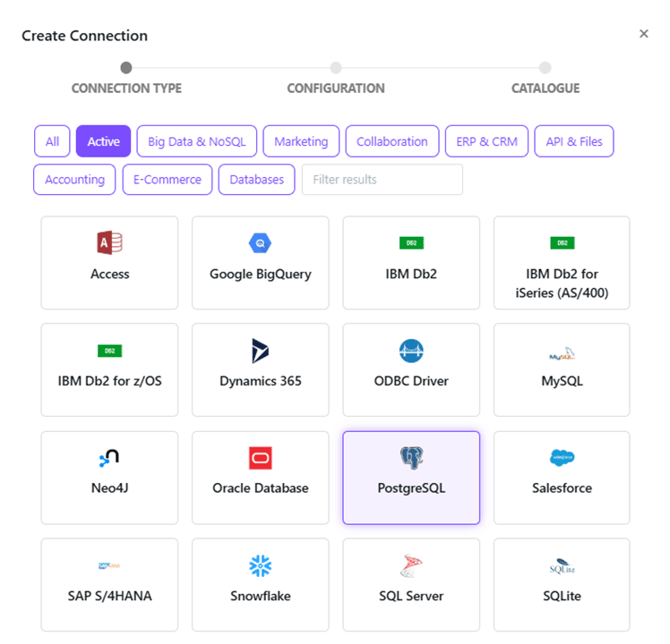Viewport: 670px width, 644px height.
Task: Jump to the Configuration step marker
Action: pyautogui.click(x=336, y=68)
